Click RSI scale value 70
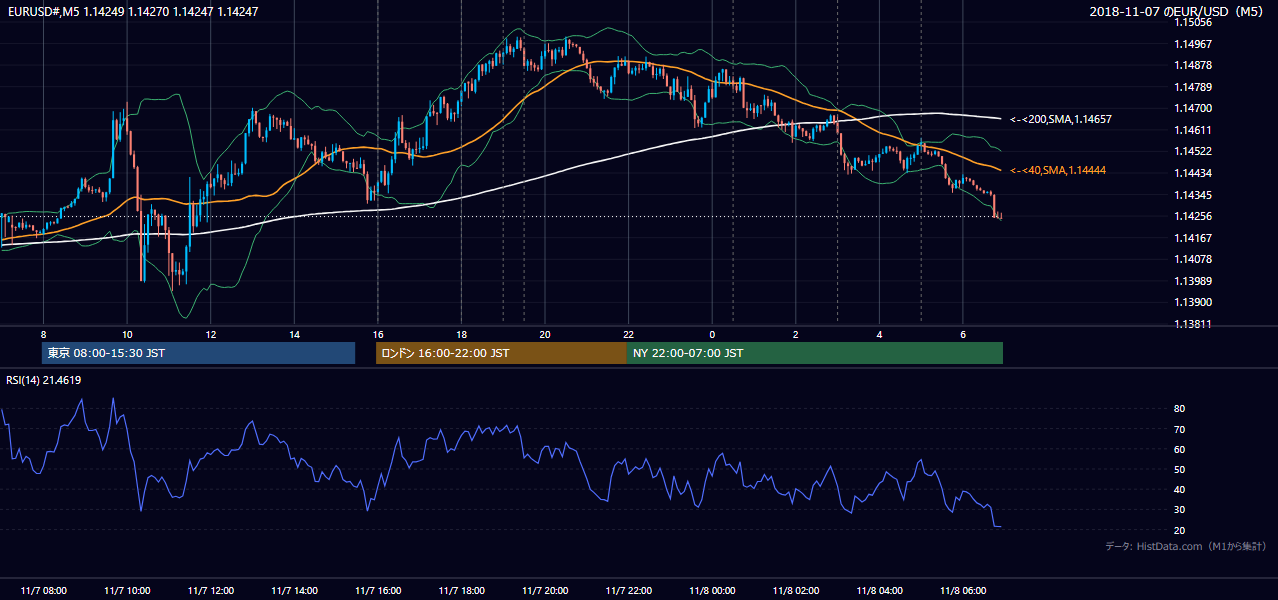Image resolution: width=1278 pixels, height=600 pixels. pyautogui.click(x=1180, y=429)
